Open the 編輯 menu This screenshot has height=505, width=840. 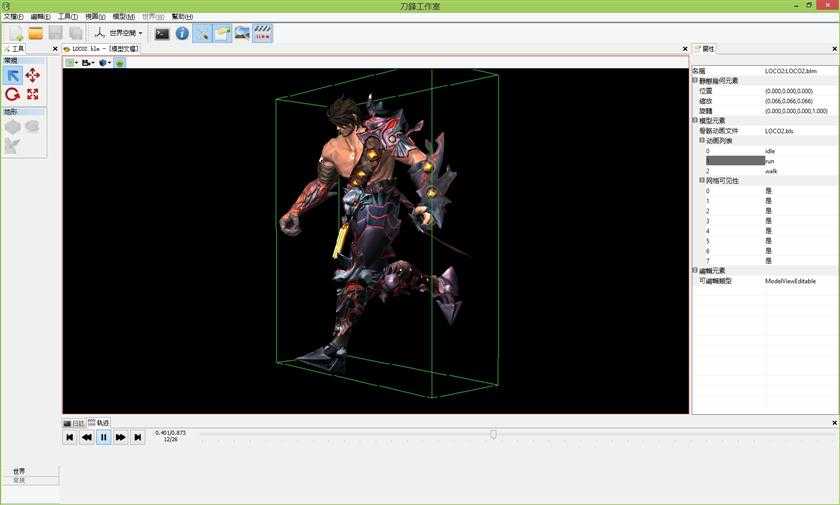(x=41, y=17)
